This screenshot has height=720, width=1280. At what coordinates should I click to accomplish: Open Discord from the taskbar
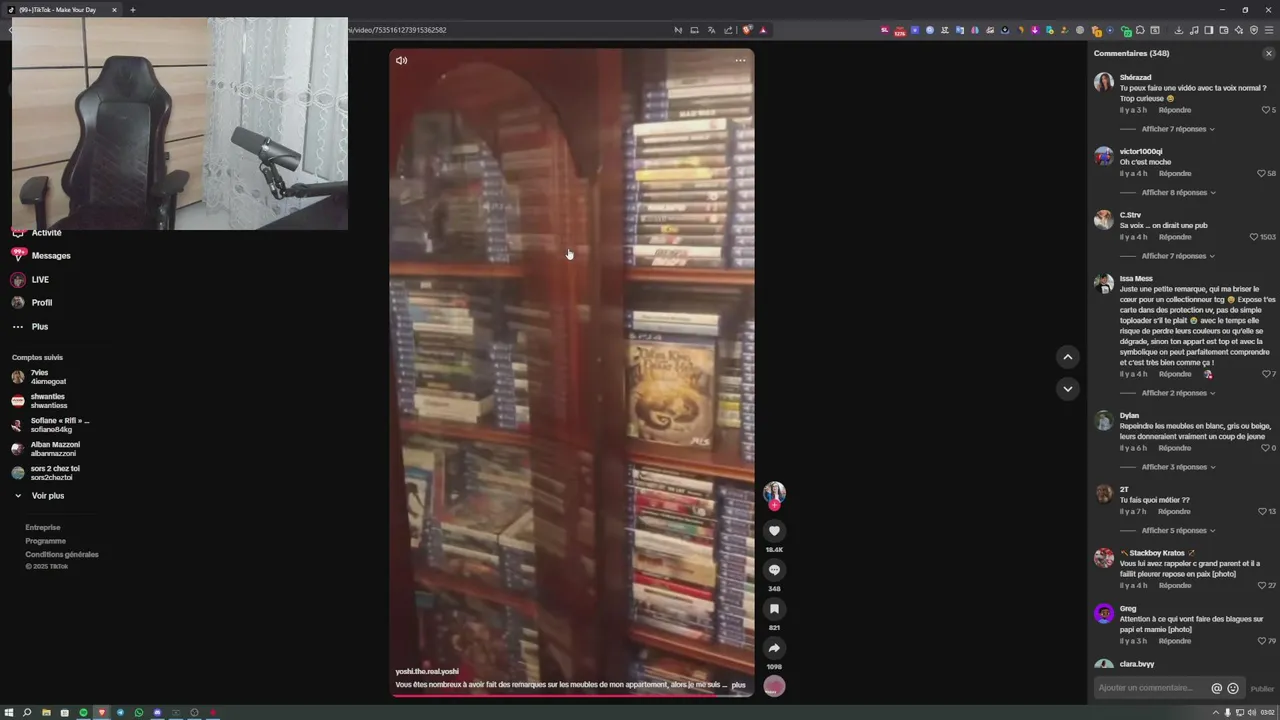click(157, 712)
